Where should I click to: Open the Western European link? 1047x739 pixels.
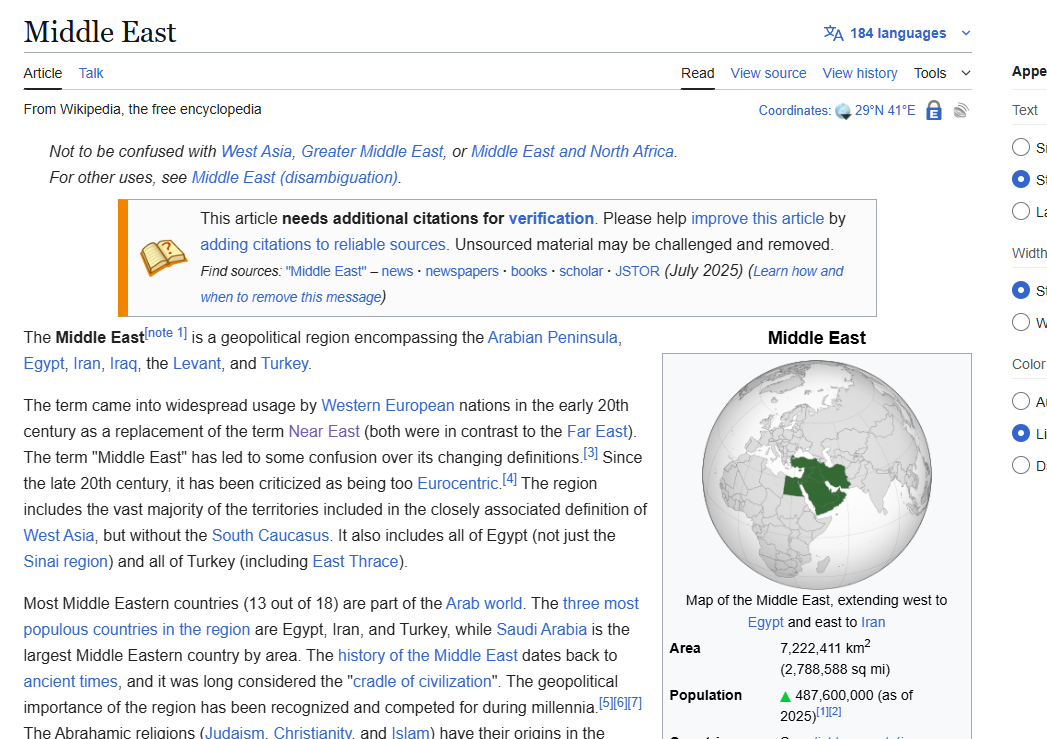(x=387, y=405)
